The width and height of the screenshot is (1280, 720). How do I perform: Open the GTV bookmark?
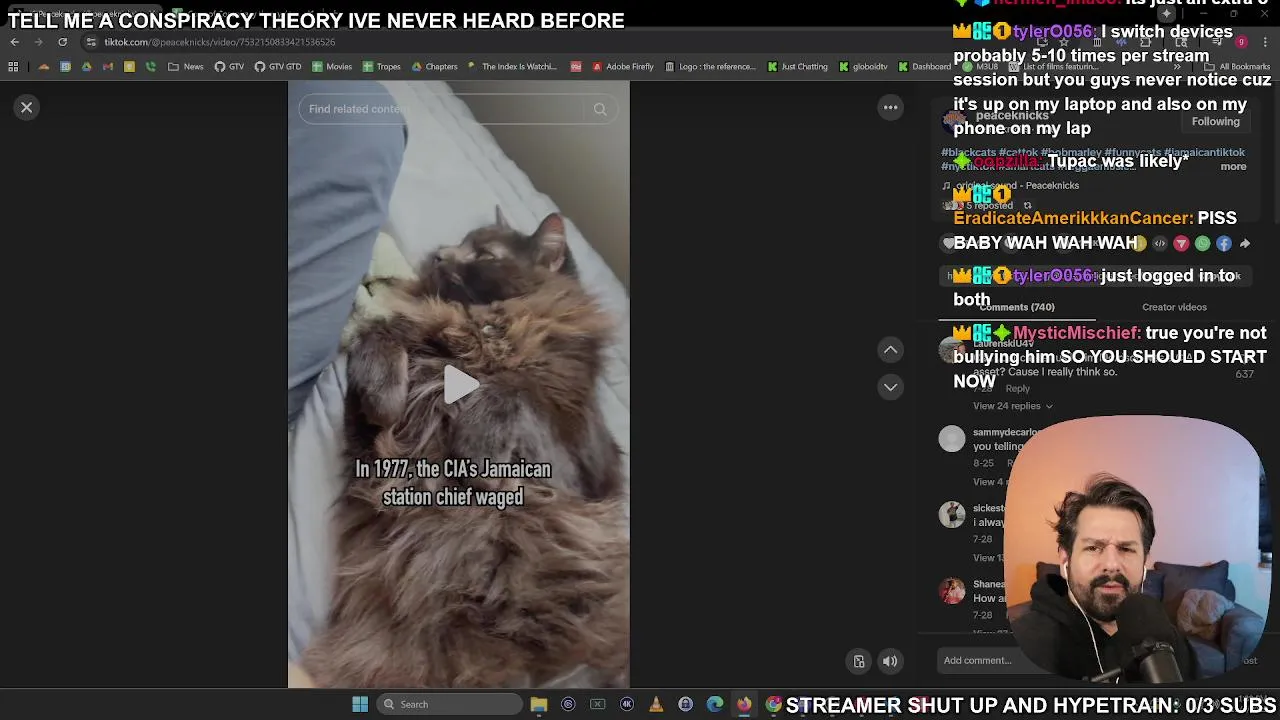229,67
